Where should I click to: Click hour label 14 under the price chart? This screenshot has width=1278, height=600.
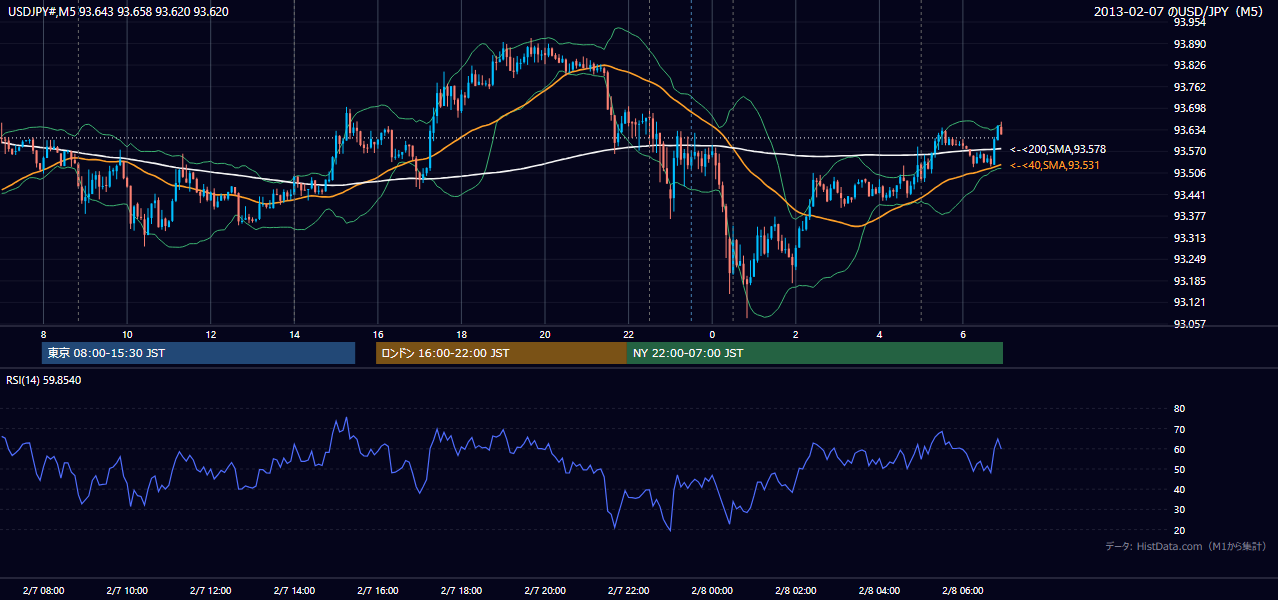pos(294,333)
